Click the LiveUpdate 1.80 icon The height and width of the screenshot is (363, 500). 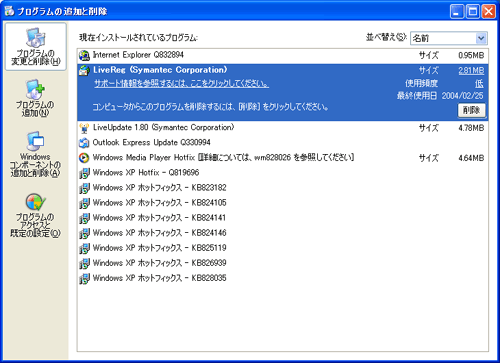tap(84, 128)
